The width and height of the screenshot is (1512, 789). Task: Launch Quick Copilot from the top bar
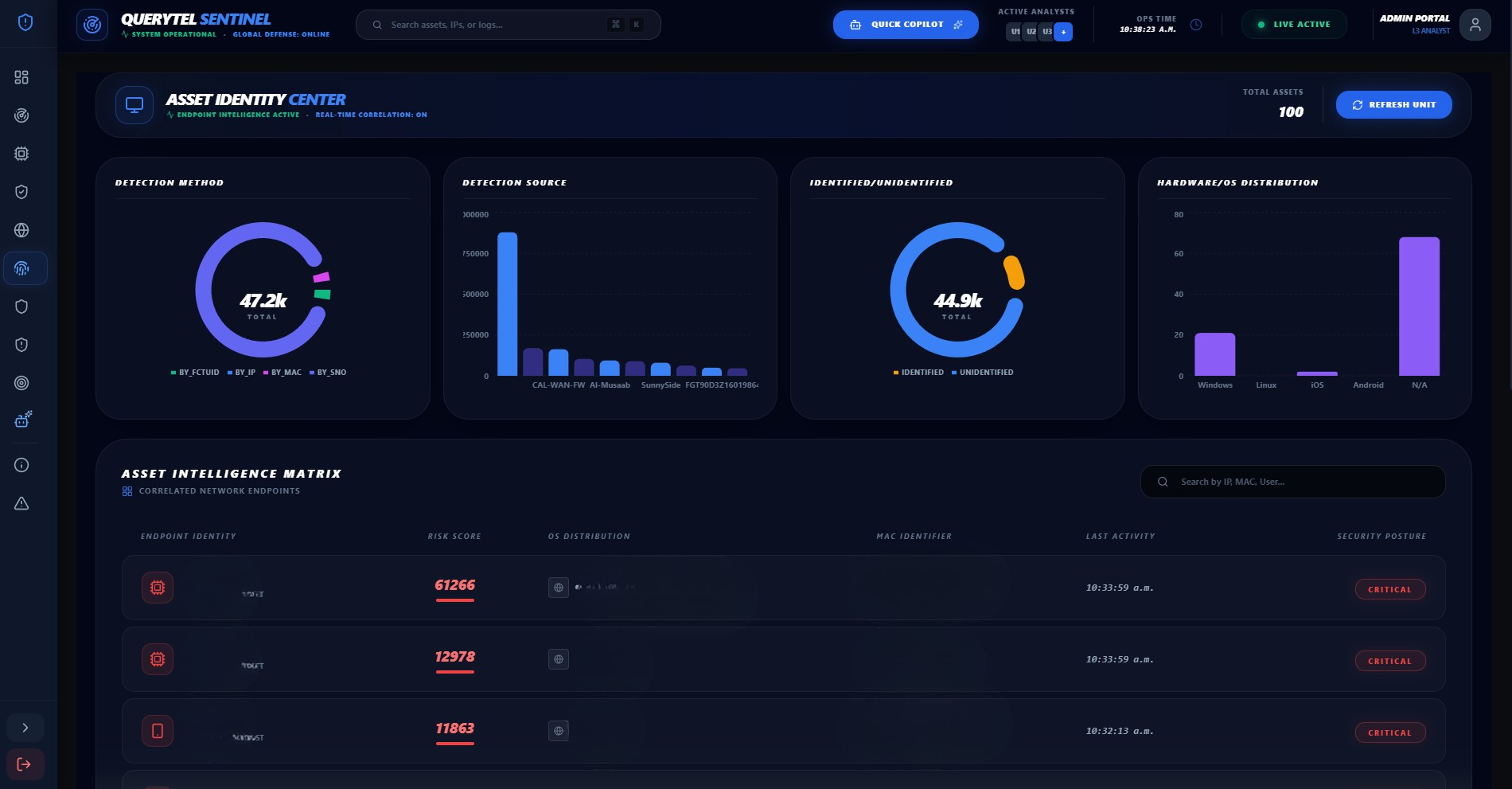[906, 24]
